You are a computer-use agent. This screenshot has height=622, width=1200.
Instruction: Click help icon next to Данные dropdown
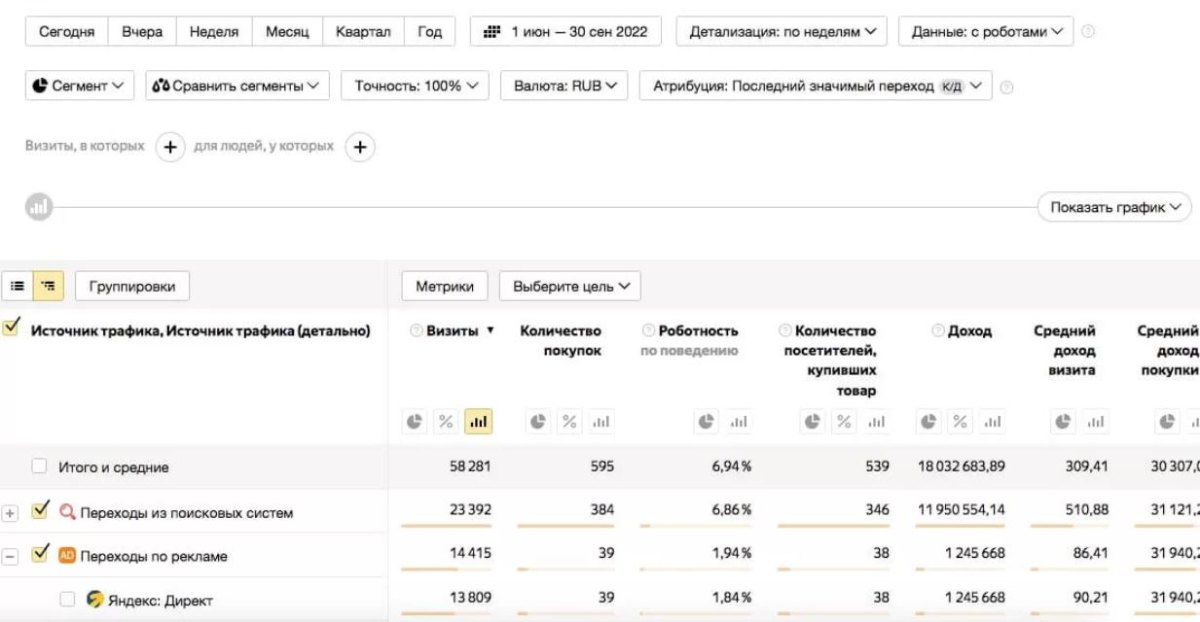1088,32
